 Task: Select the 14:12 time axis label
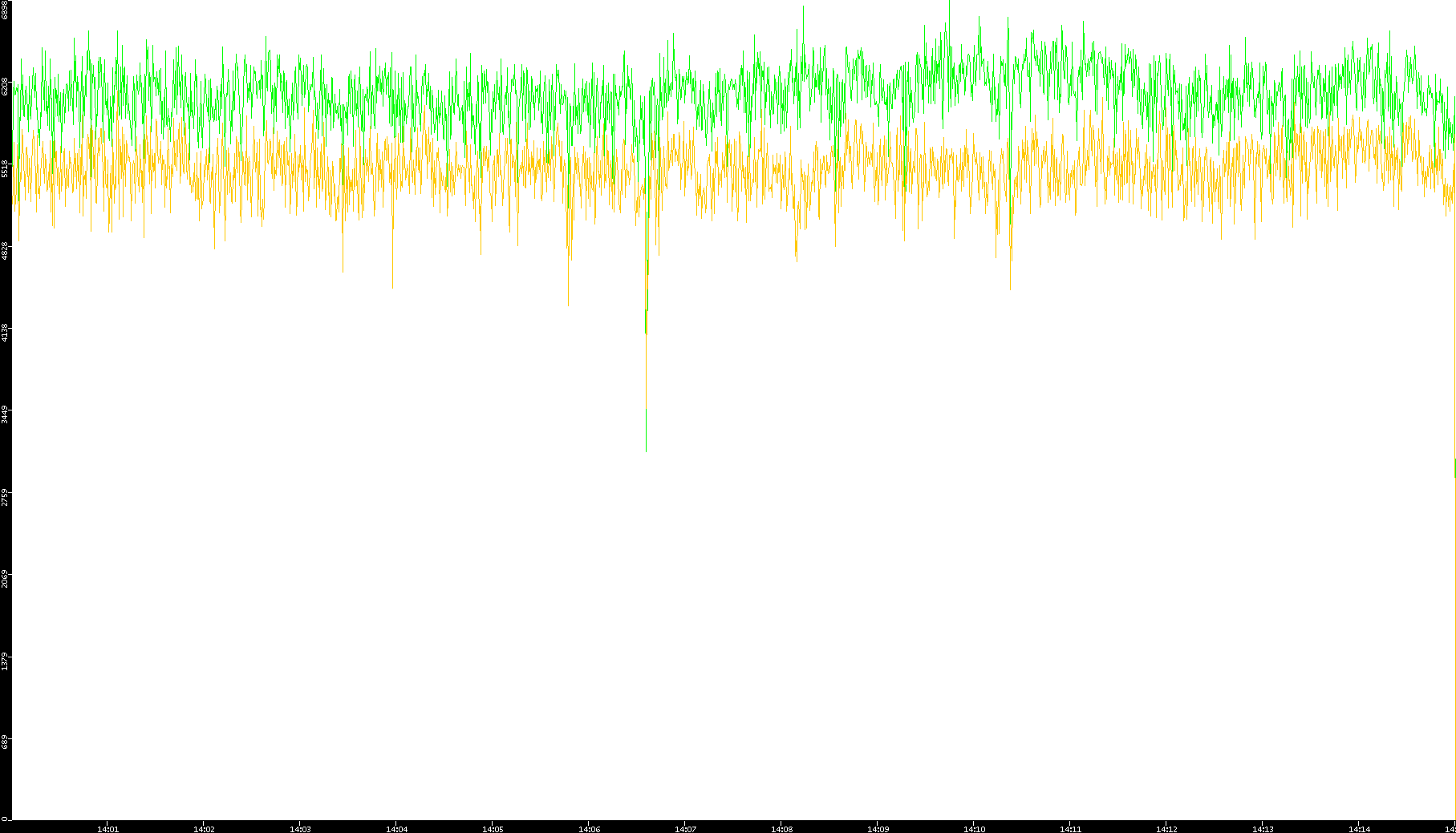1166,828
